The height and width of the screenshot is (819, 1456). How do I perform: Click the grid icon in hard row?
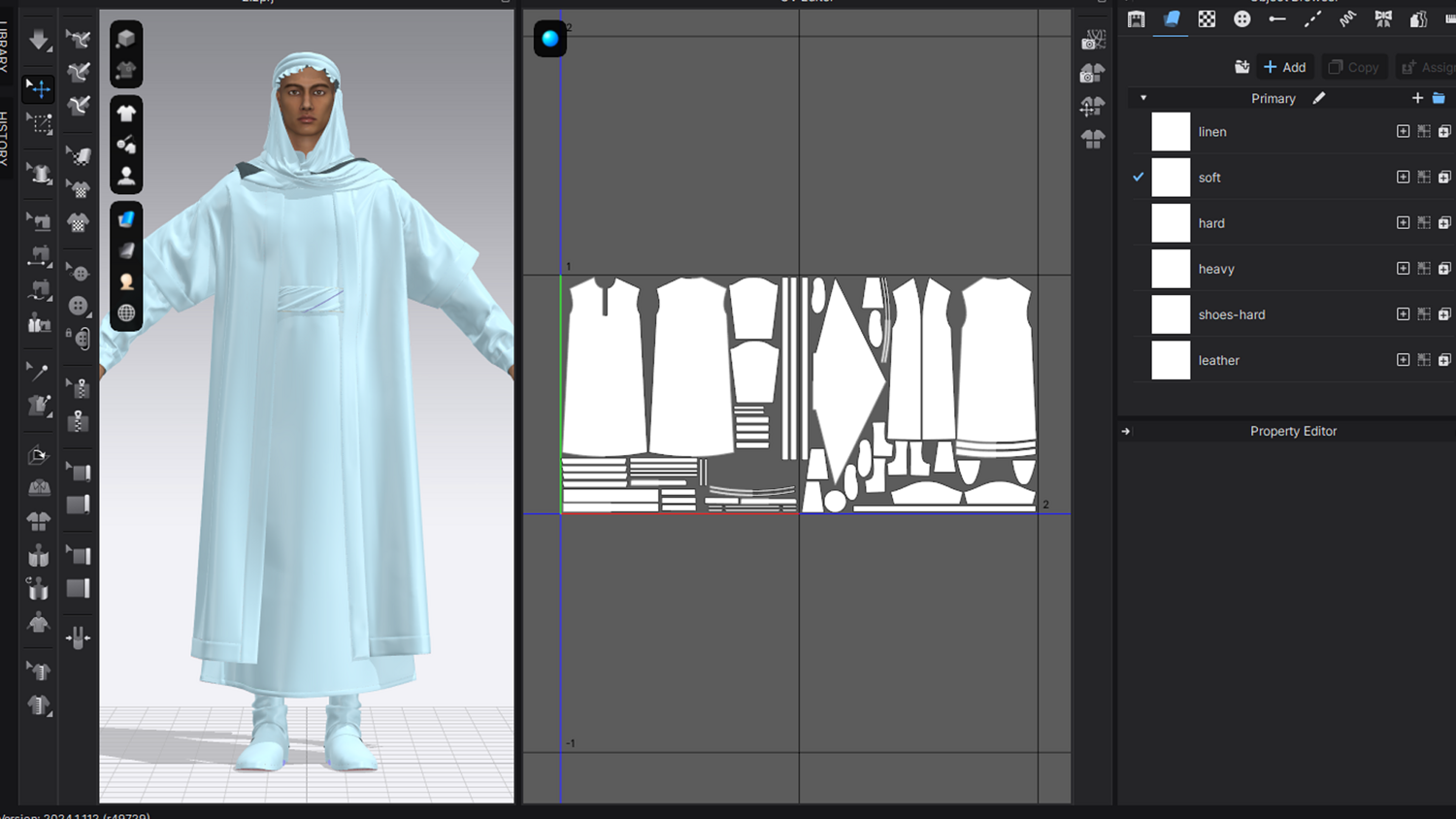click(1424, 222)
